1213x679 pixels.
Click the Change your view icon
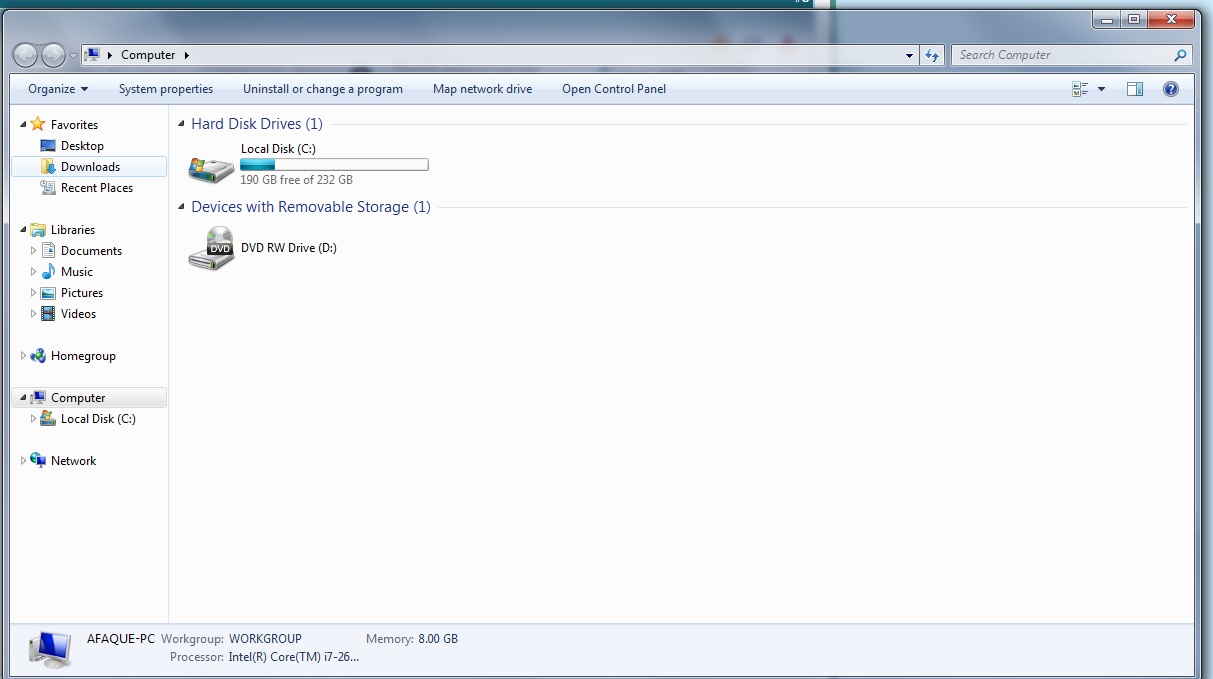coord(1080,89)
